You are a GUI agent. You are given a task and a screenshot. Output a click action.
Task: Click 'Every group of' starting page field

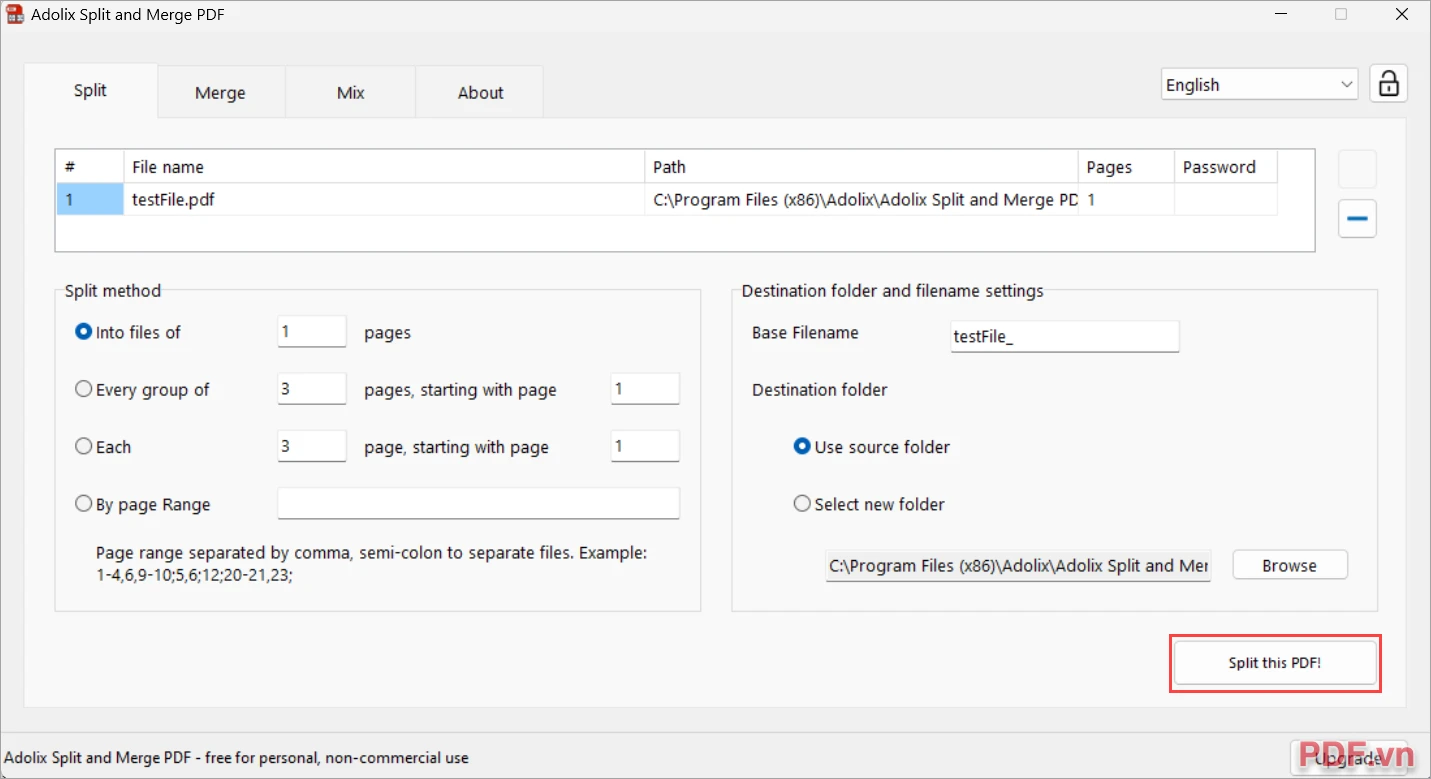[x=645, y=389]
